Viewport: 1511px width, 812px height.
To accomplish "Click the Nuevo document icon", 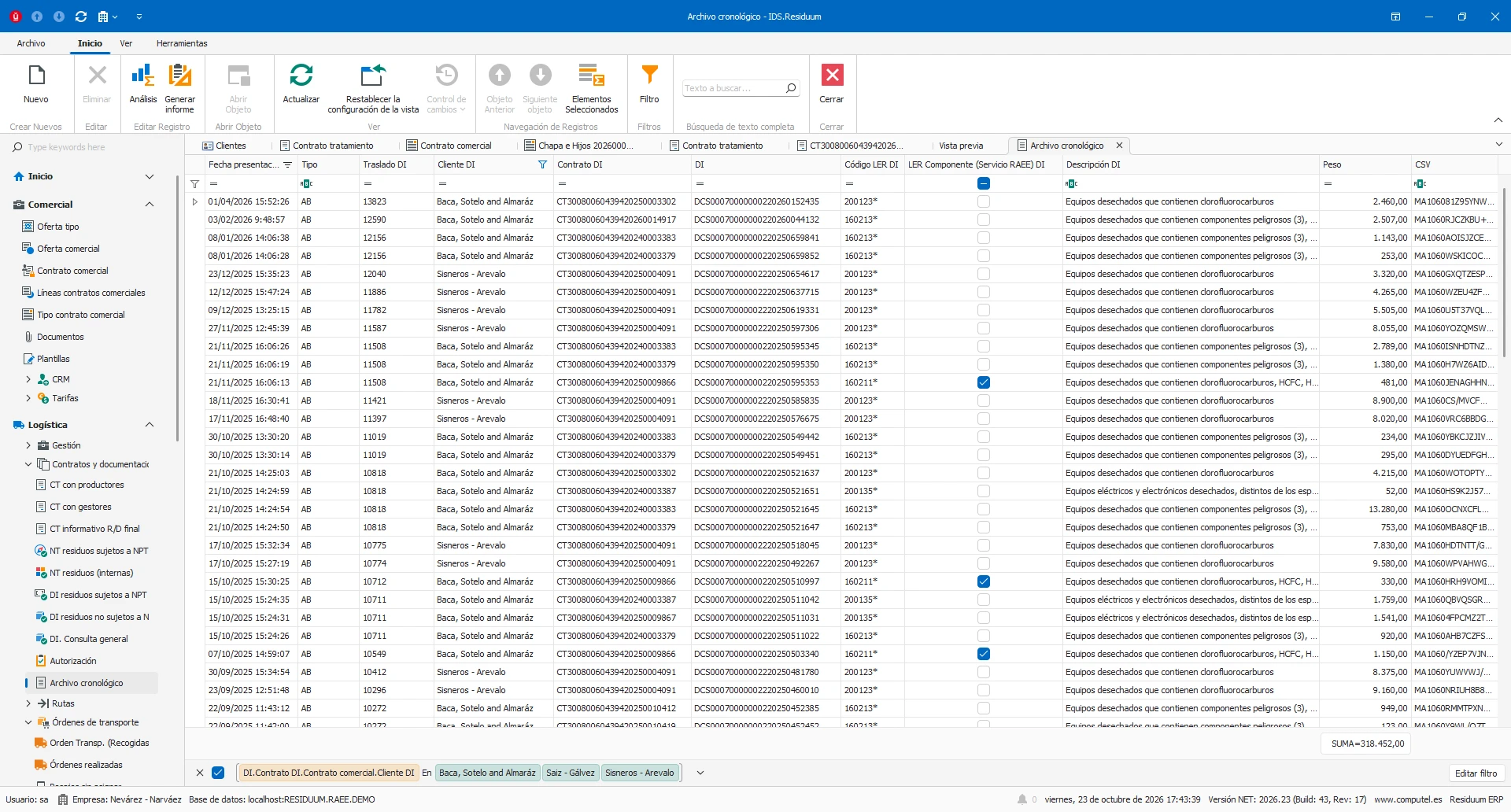I will pos(36,76).
